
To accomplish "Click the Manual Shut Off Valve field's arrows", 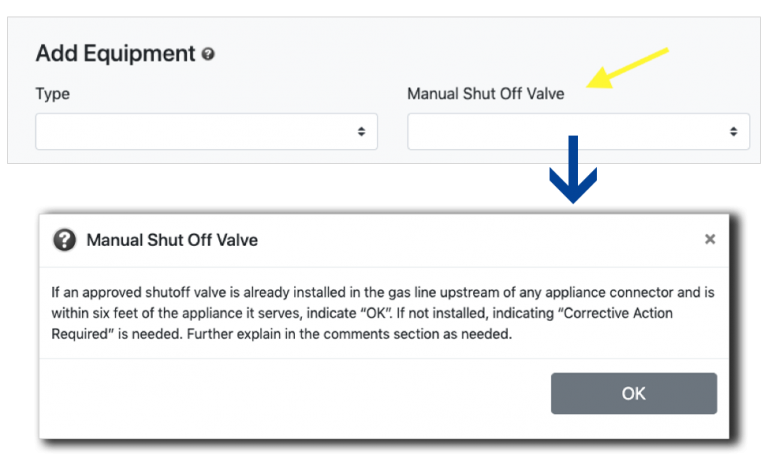I will [x=733, y=131].
